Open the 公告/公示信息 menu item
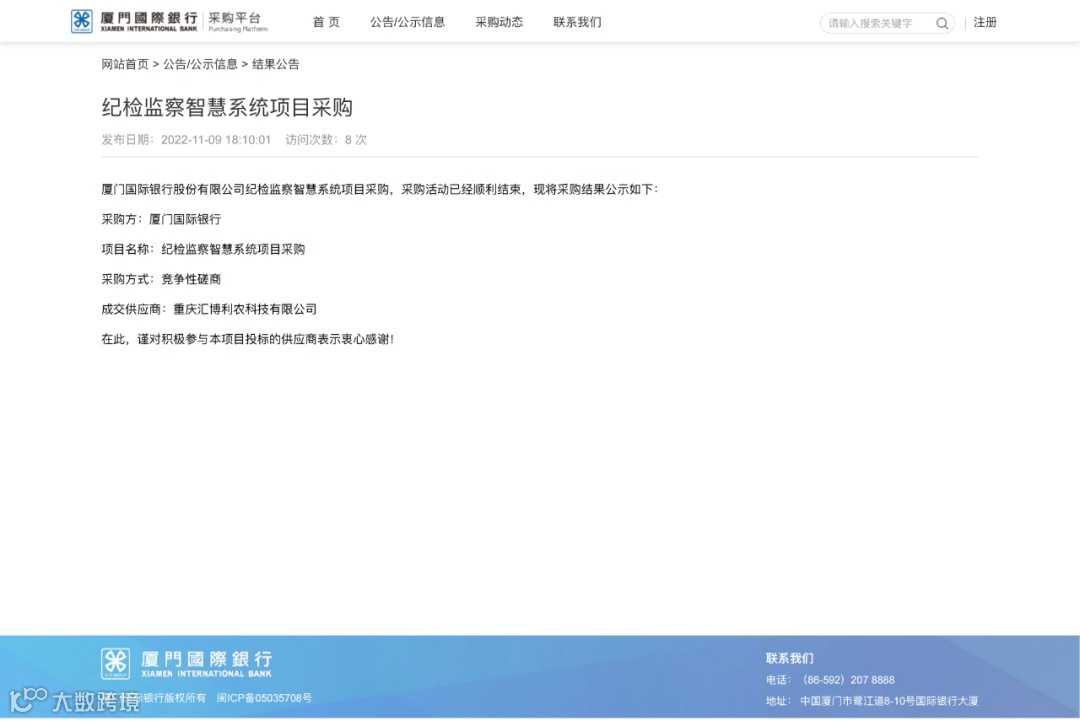Screen dimensions: 1080x721 click(407, 22)
